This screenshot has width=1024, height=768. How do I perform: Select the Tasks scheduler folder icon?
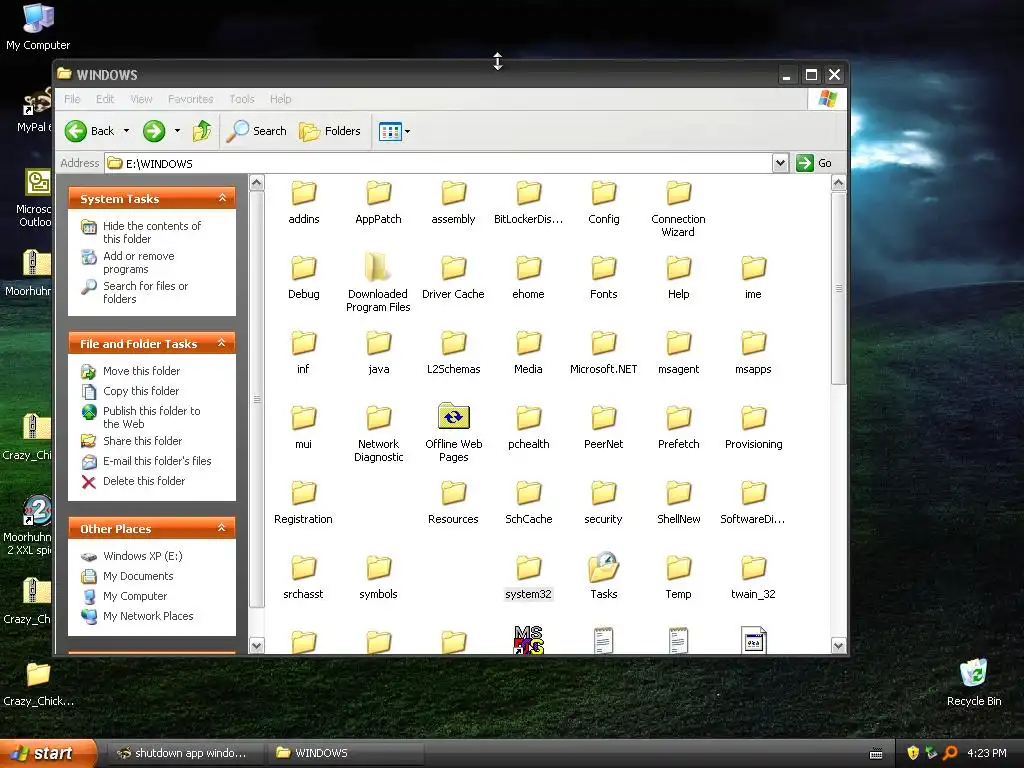603,567
